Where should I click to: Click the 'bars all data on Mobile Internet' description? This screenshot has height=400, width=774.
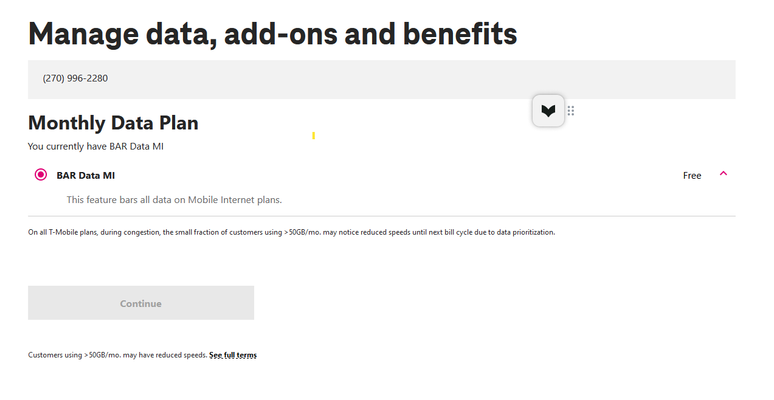click(174, 200)
